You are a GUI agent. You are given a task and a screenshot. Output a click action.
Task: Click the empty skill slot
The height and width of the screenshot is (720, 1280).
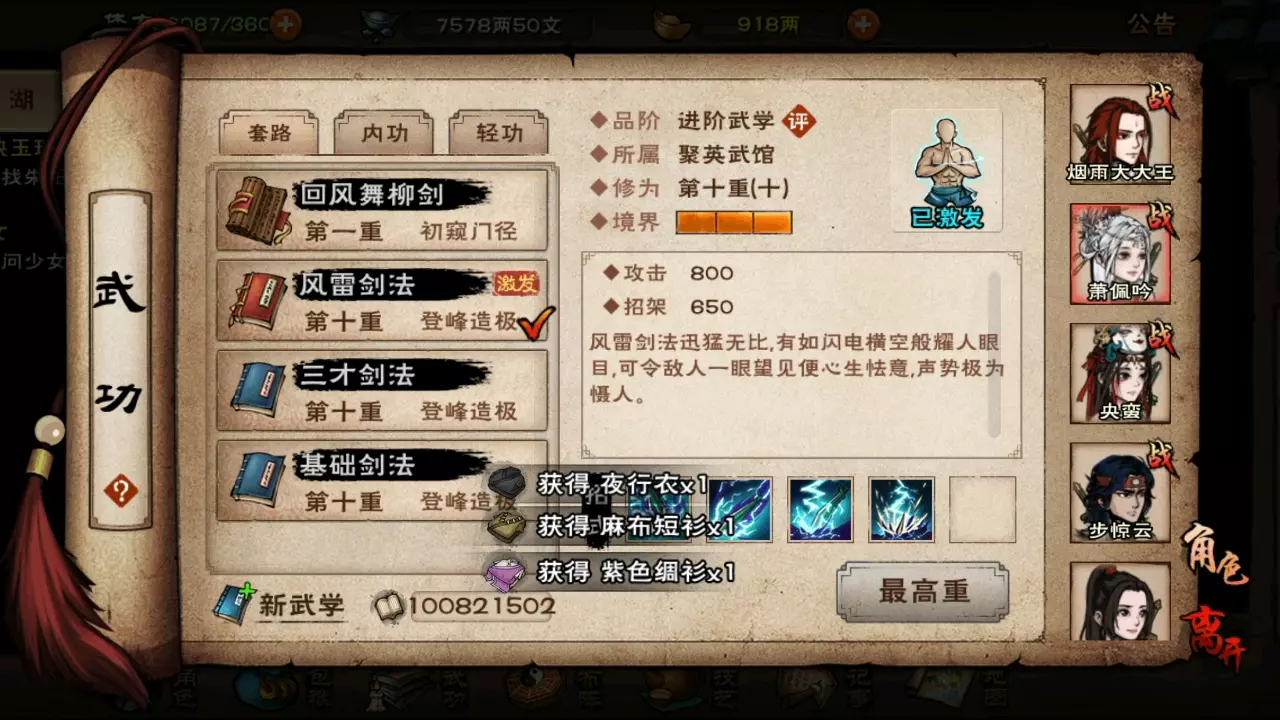[x=982, y=509]
